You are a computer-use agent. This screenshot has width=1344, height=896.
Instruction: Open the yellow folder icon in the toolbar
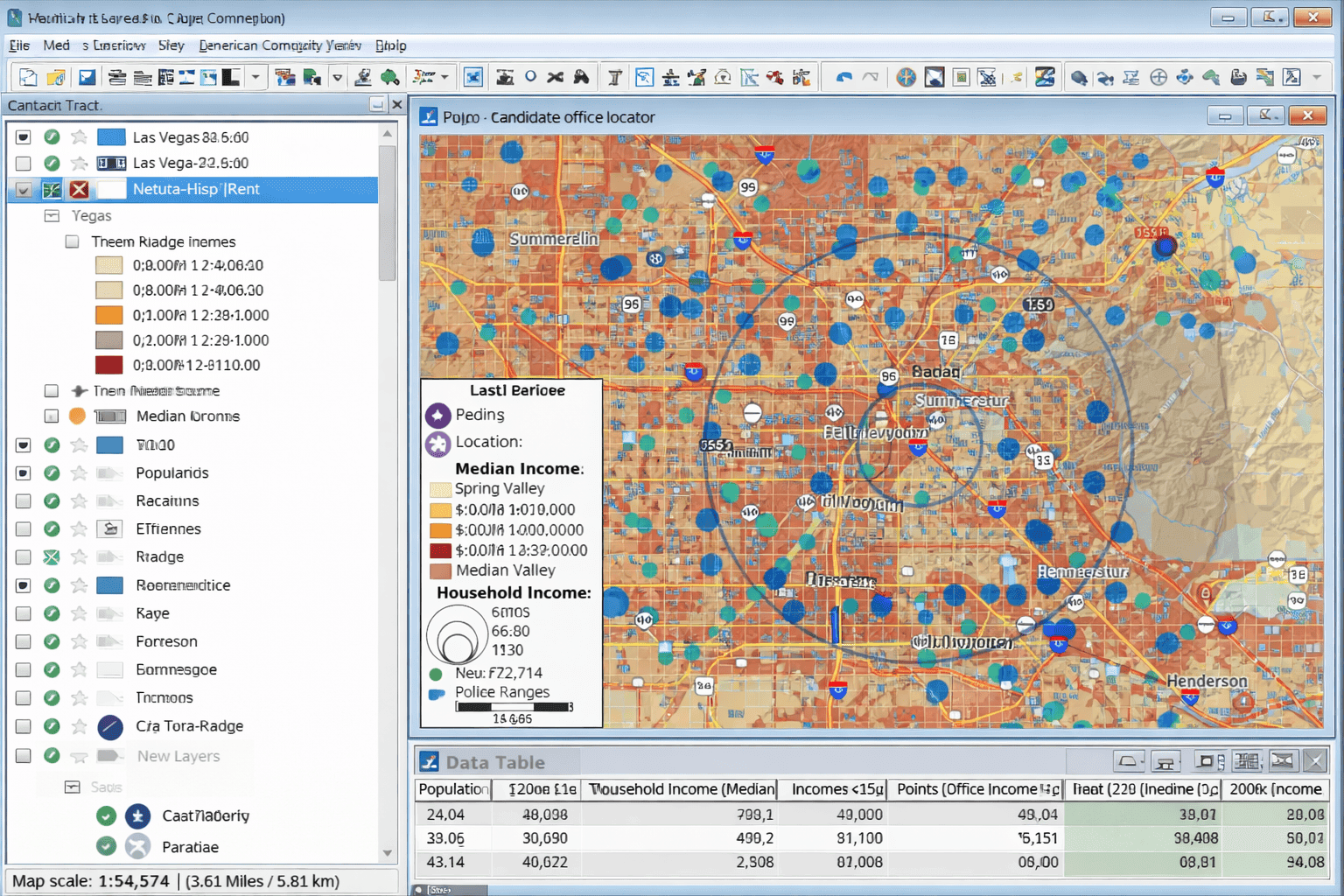tap(56, 78)
